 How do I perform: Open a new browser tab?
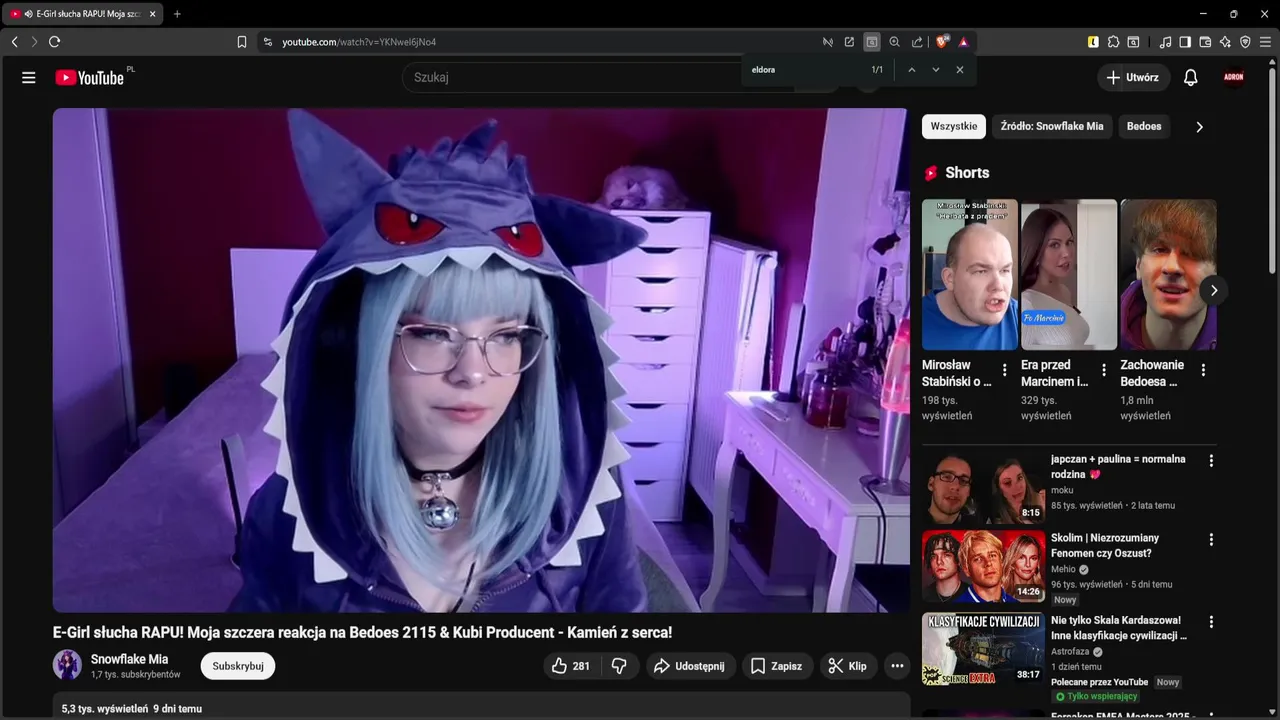pos(177,14)
